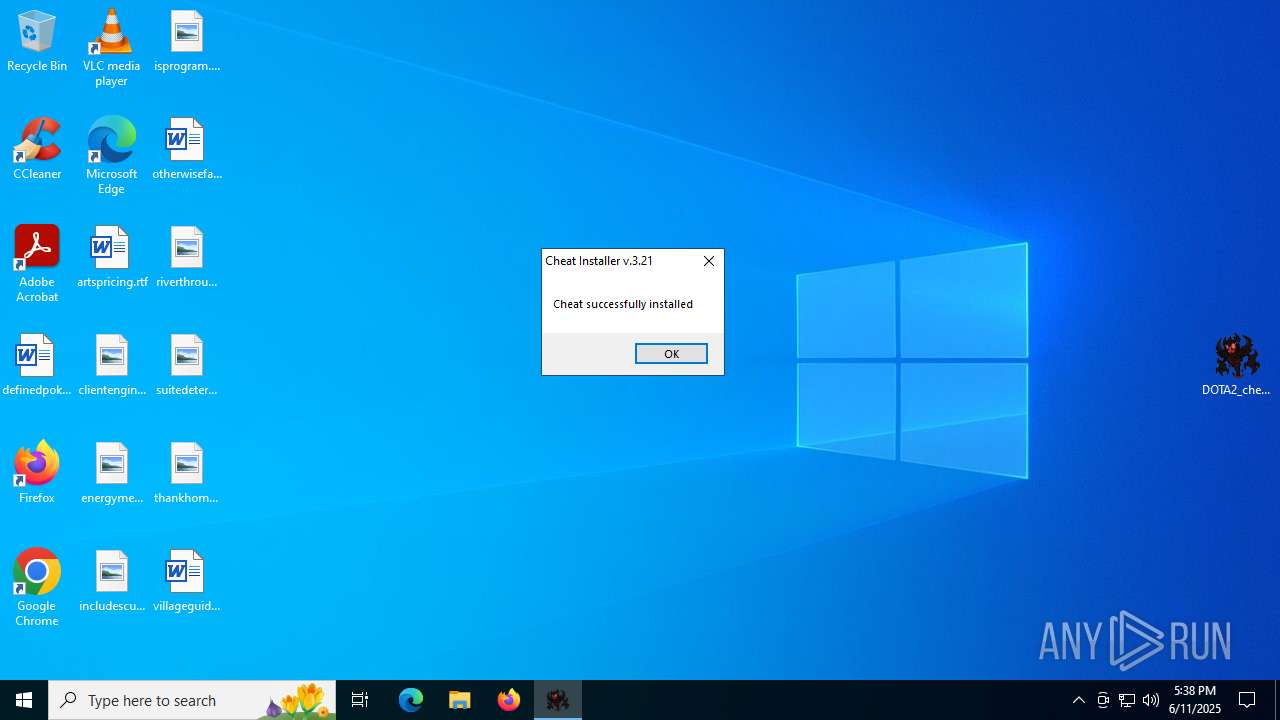
Task: Select the suitedeter image file icon
Action: pyautogui.click(x=187, y=366)
